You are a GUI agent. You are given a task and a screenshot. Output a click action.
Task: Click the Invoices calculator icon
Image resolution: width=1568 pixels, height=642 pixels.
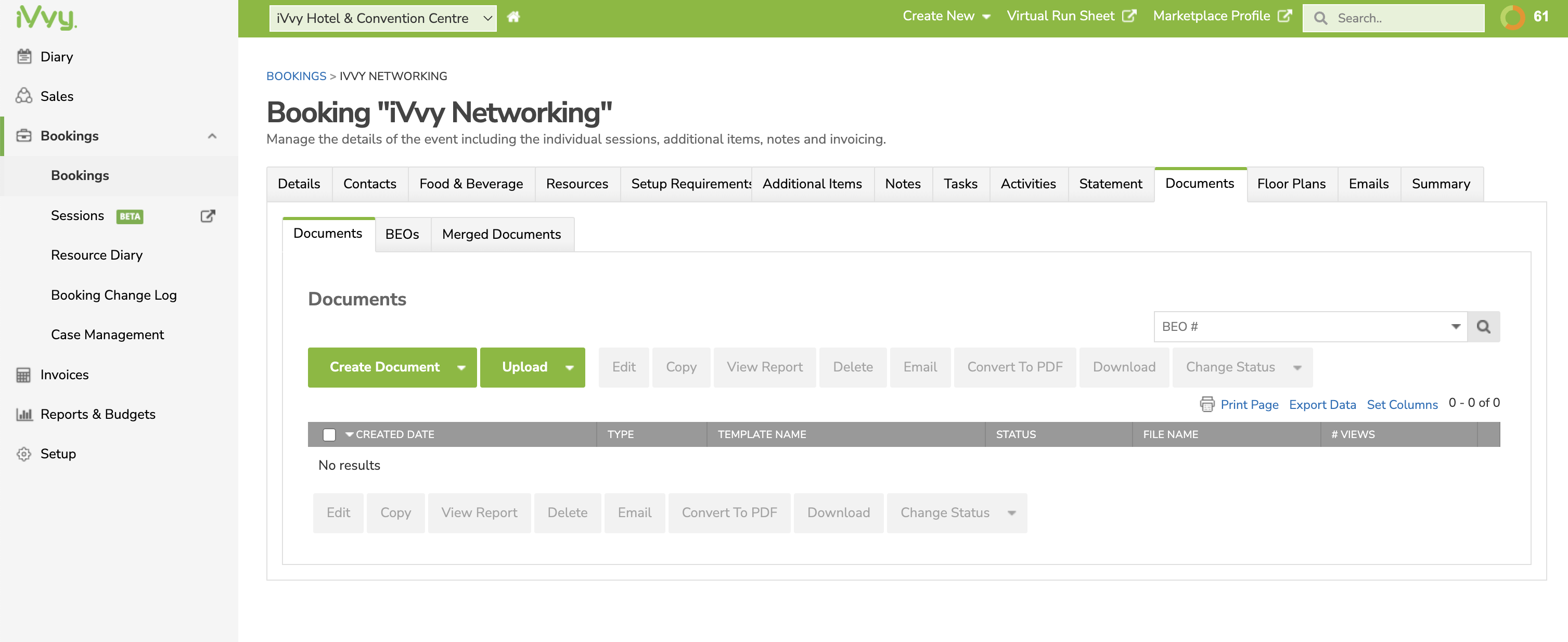click(x=24, y=375)
